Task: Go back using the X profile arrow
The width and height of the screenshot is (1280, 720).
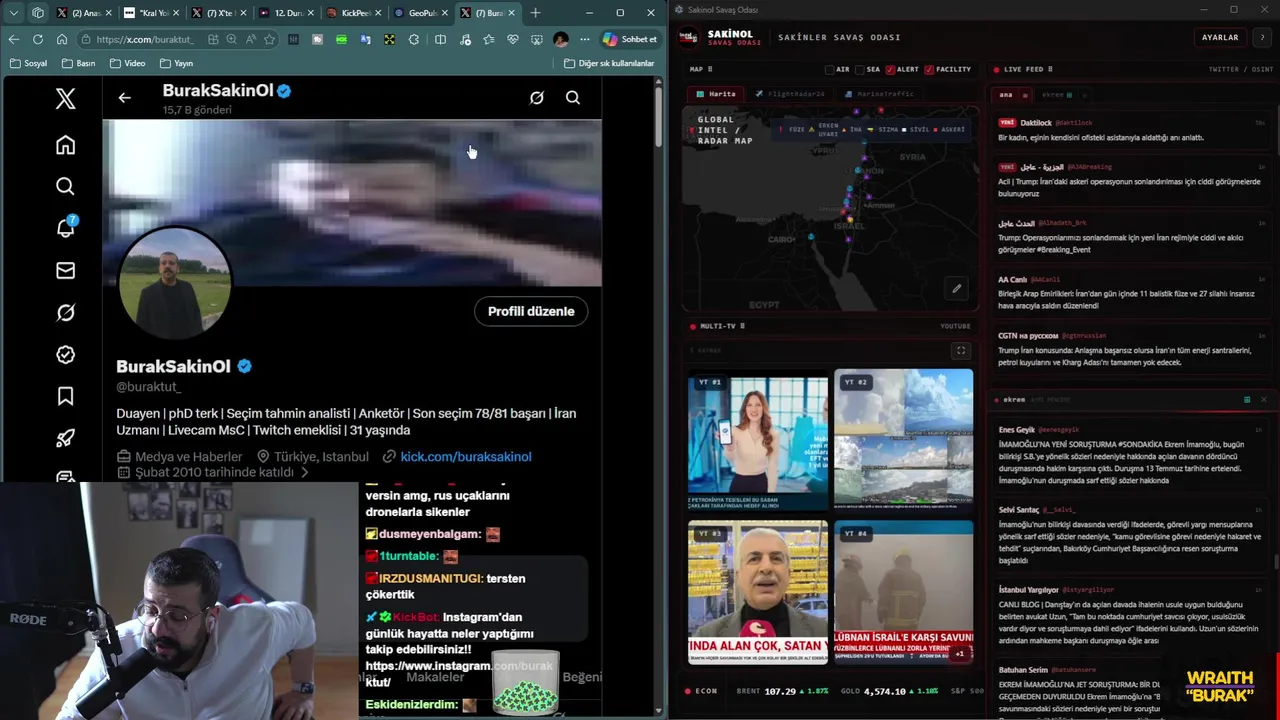Action: click(x=124, y=98)
